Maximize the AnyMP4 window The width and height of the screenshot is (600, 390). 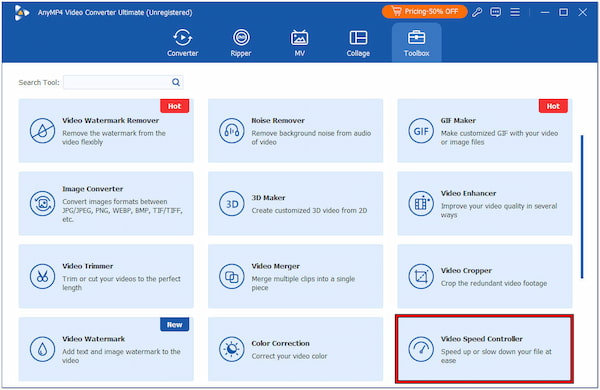[563, 12]
